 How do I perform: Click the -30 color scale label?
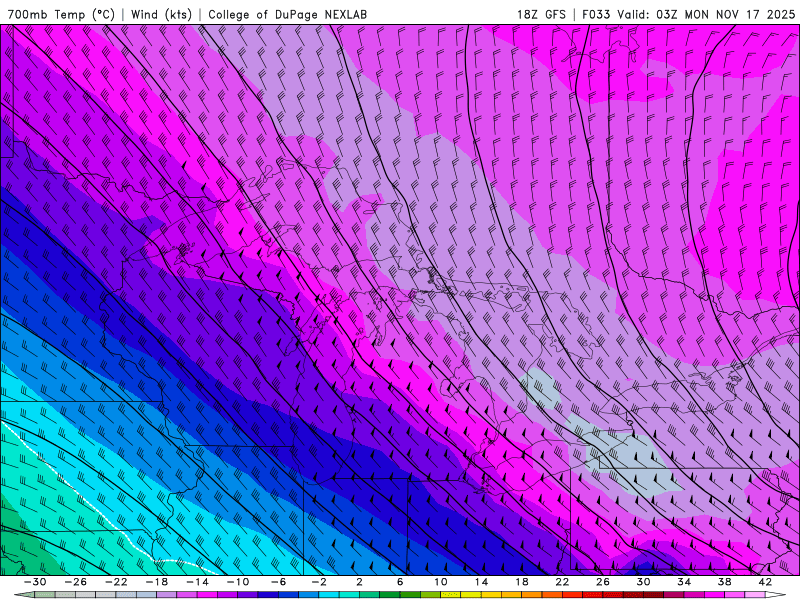pyautogui.click(x=35, y=582)
